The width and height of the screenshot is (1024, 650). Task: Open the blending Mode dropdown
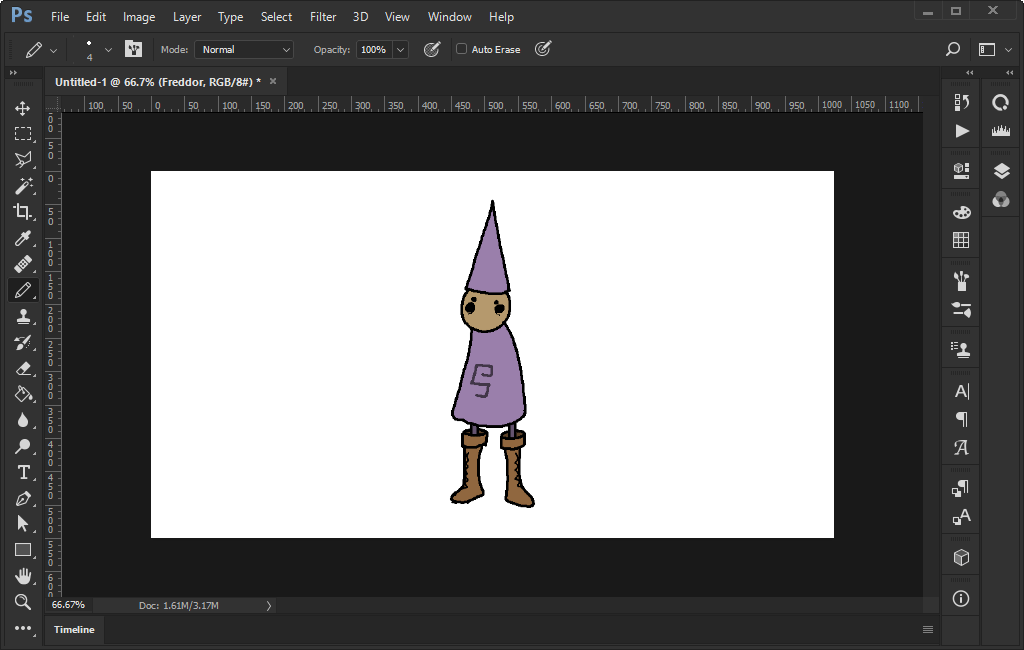[244, 49]
